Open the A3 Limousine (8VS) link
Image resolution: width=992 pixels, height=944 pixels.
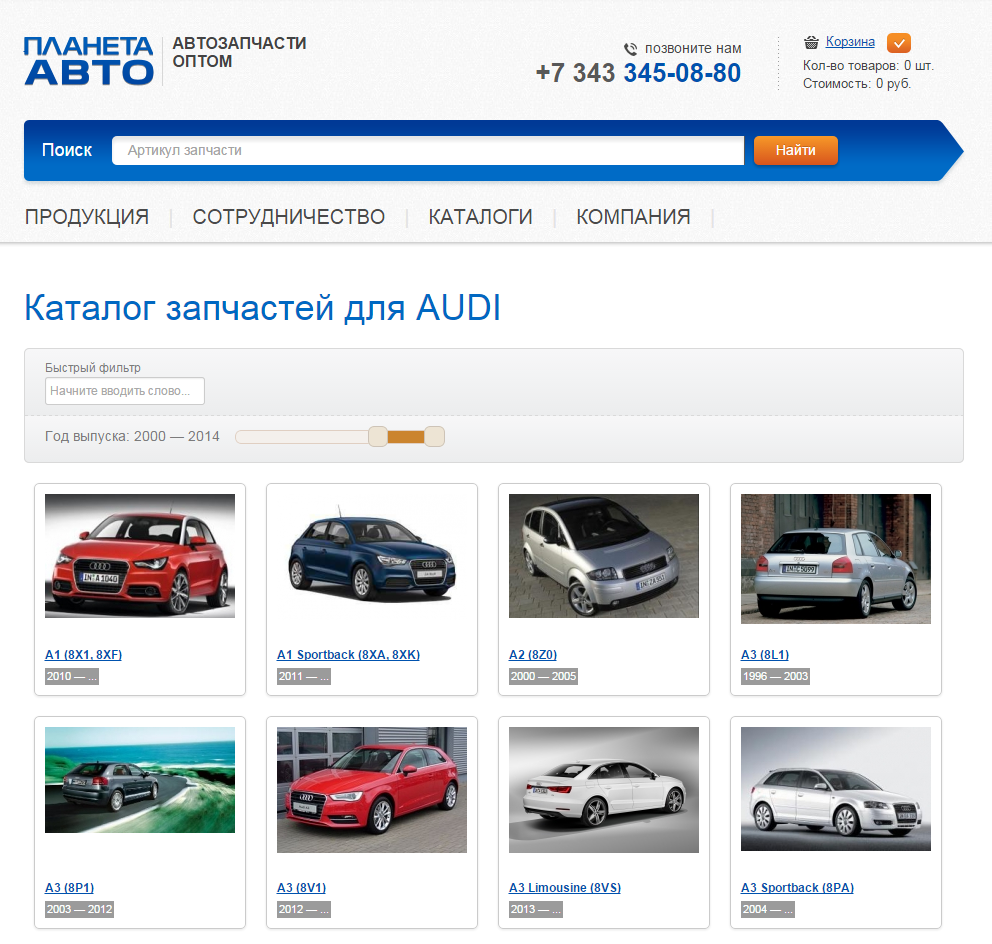pos(565,888)
